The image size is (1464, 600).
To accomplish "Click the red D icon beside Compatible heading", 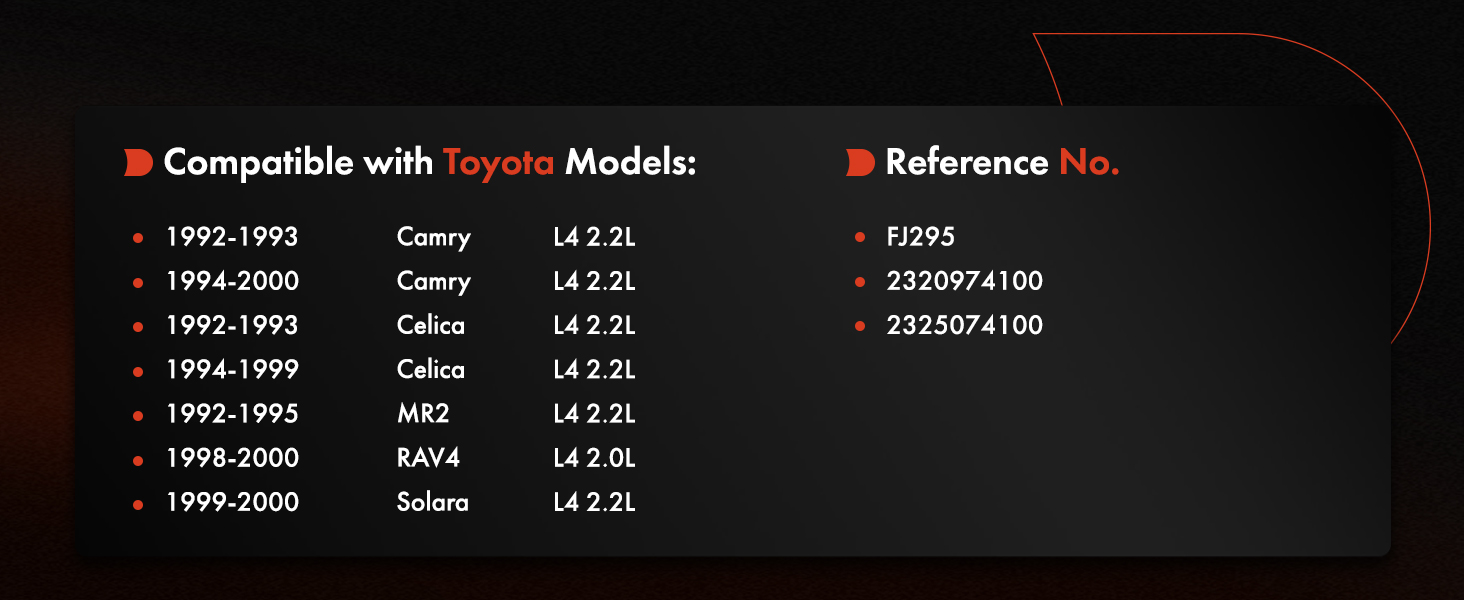I will [138, 162].
